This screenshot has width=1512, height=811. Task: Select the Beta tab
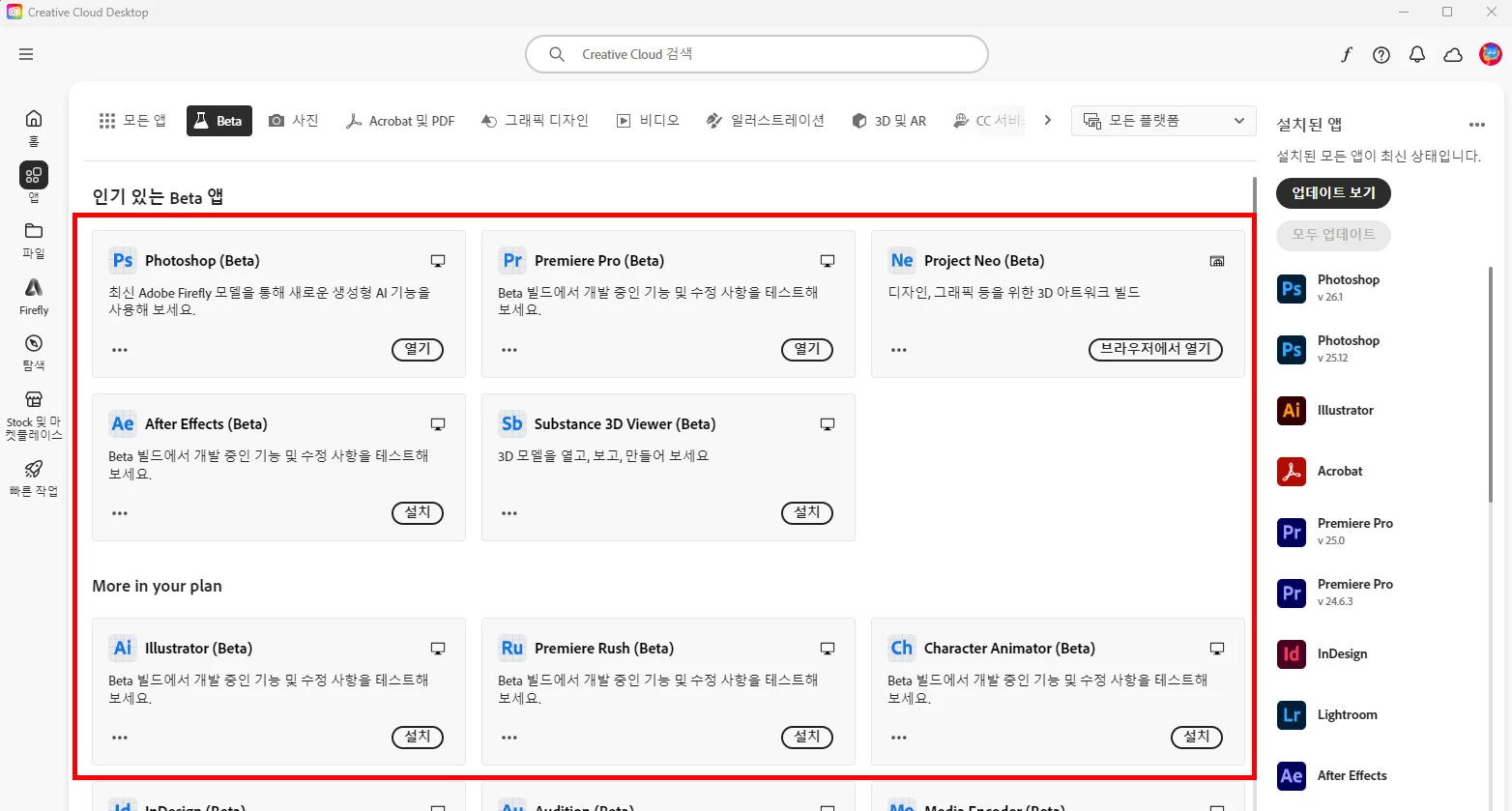(219, 121)
